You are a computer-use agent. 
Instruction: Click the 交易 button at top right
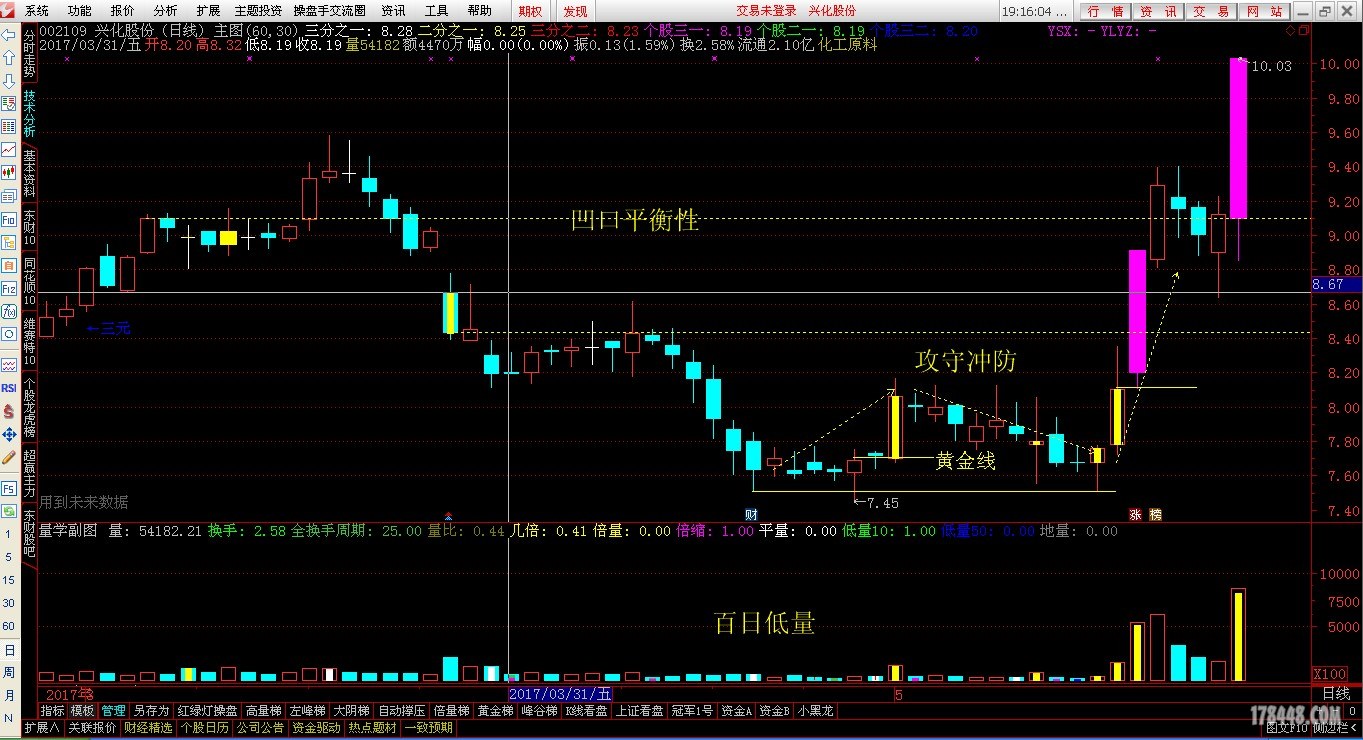(1210, 11)
